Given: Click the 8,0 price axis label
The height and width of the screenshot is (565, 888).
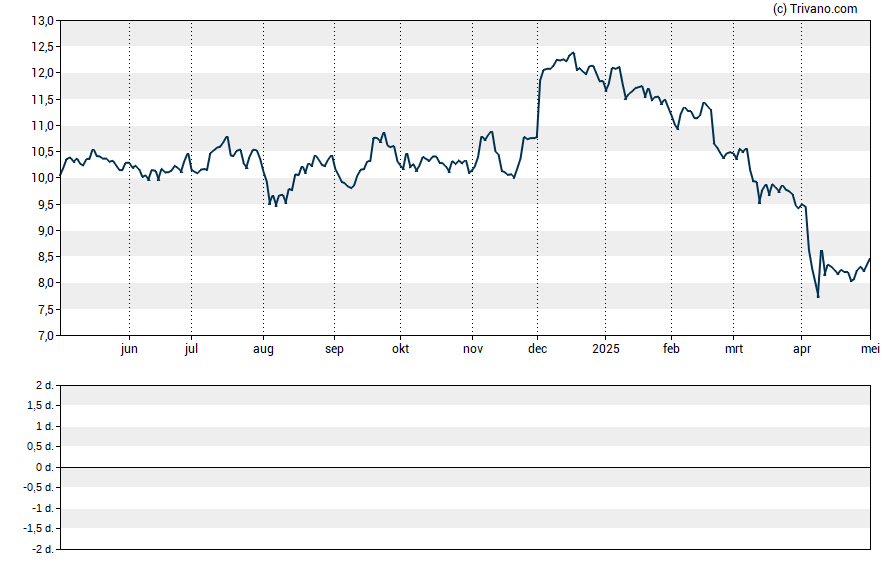Looking at the screenshot, I should tap(45, 283).
